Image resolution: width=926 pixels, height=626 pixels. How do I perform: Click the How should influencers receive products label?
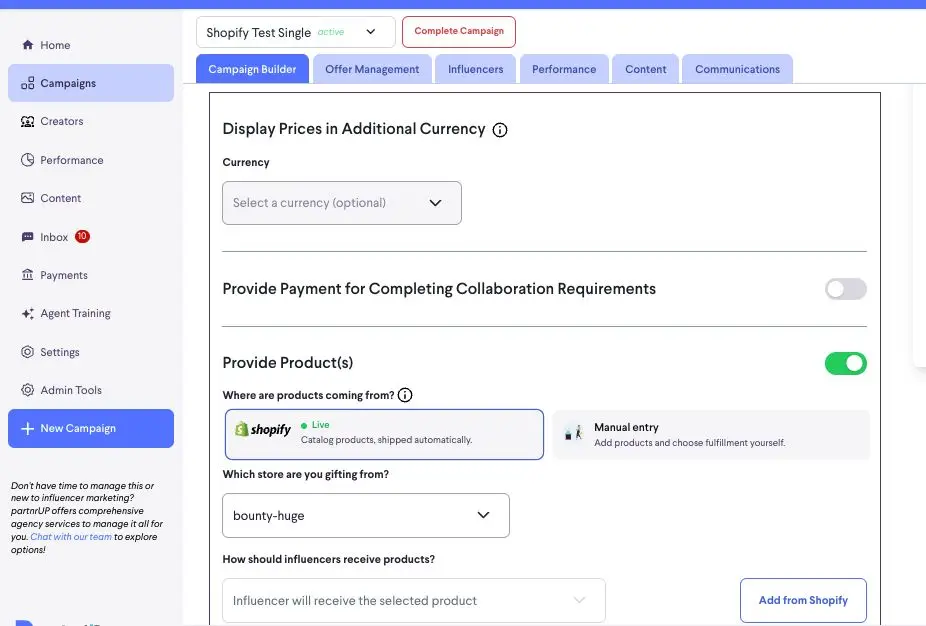click(328, 559)
